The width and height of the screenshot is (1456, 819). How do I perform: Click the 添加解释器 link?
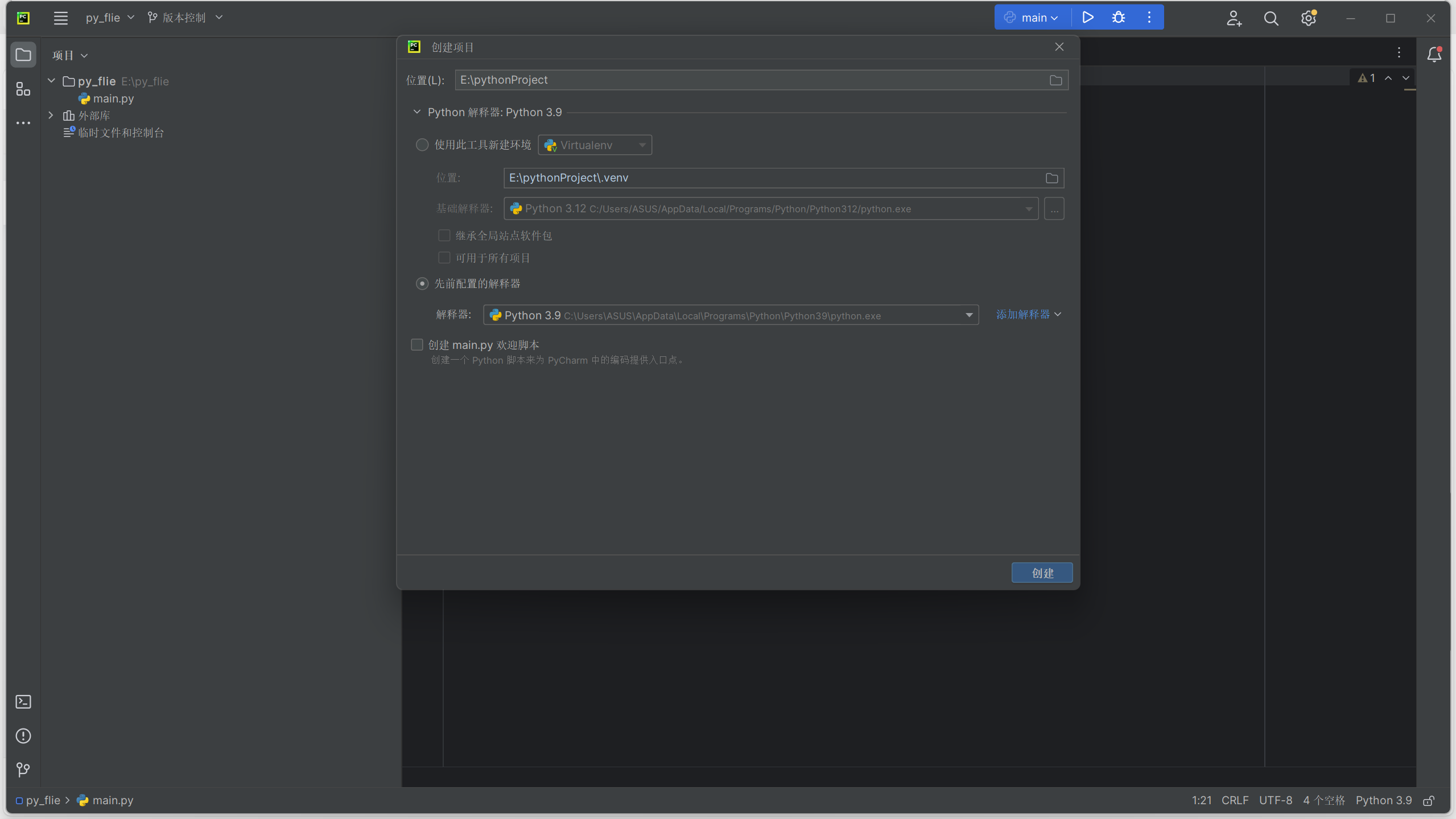pos(1023,314)
